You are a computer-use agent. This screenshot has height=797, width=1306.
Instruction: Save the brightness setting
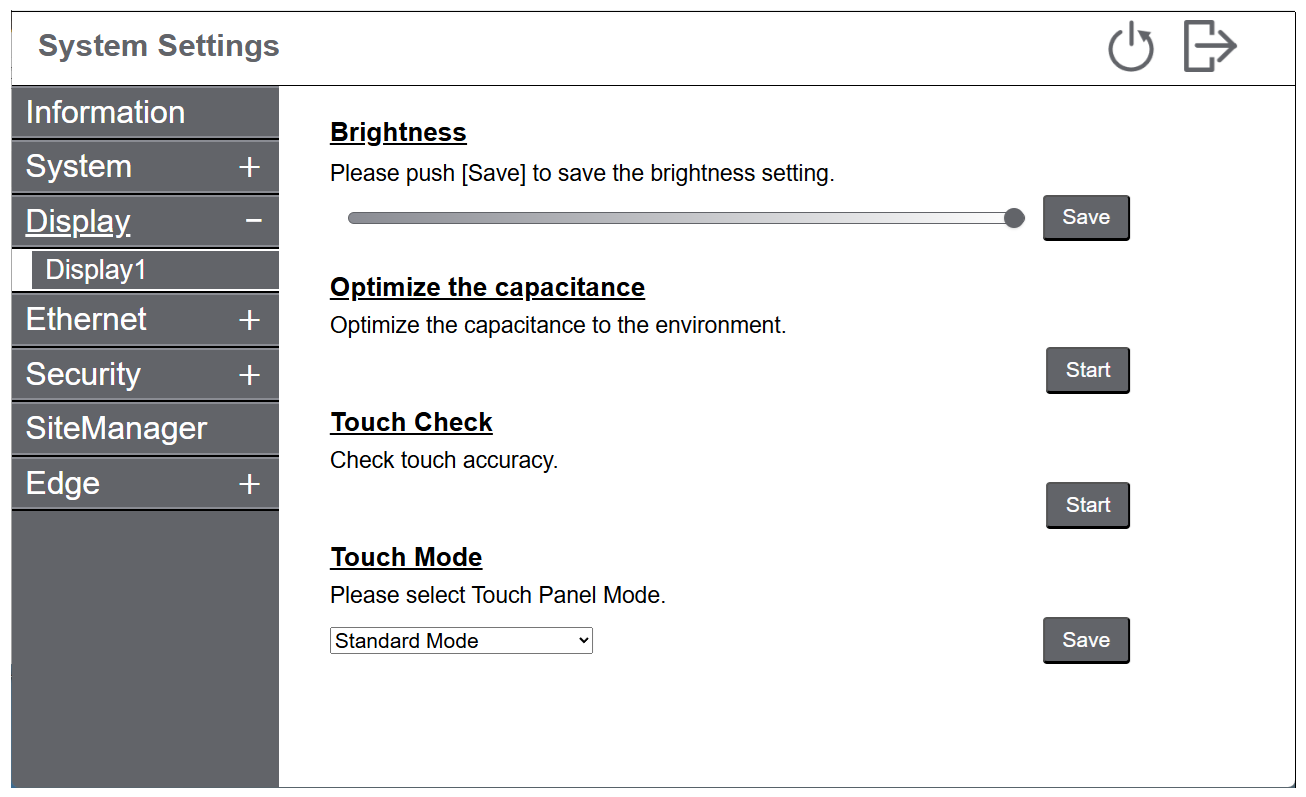click(x=1086, y=217)
